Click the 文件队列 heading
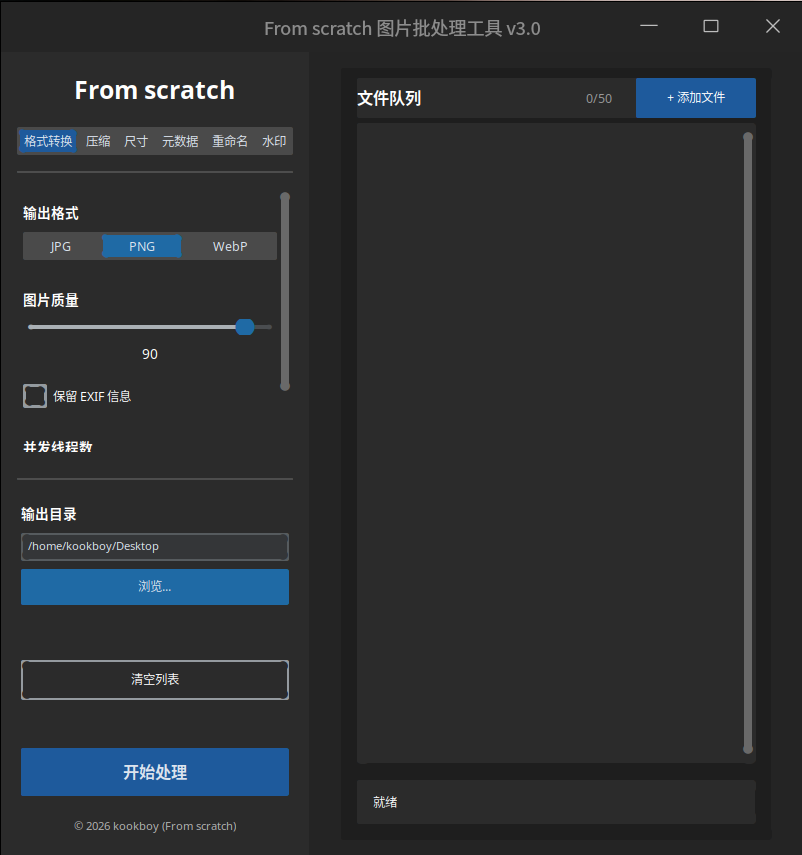Screen dimensions: 802x855 pos(389,99)
